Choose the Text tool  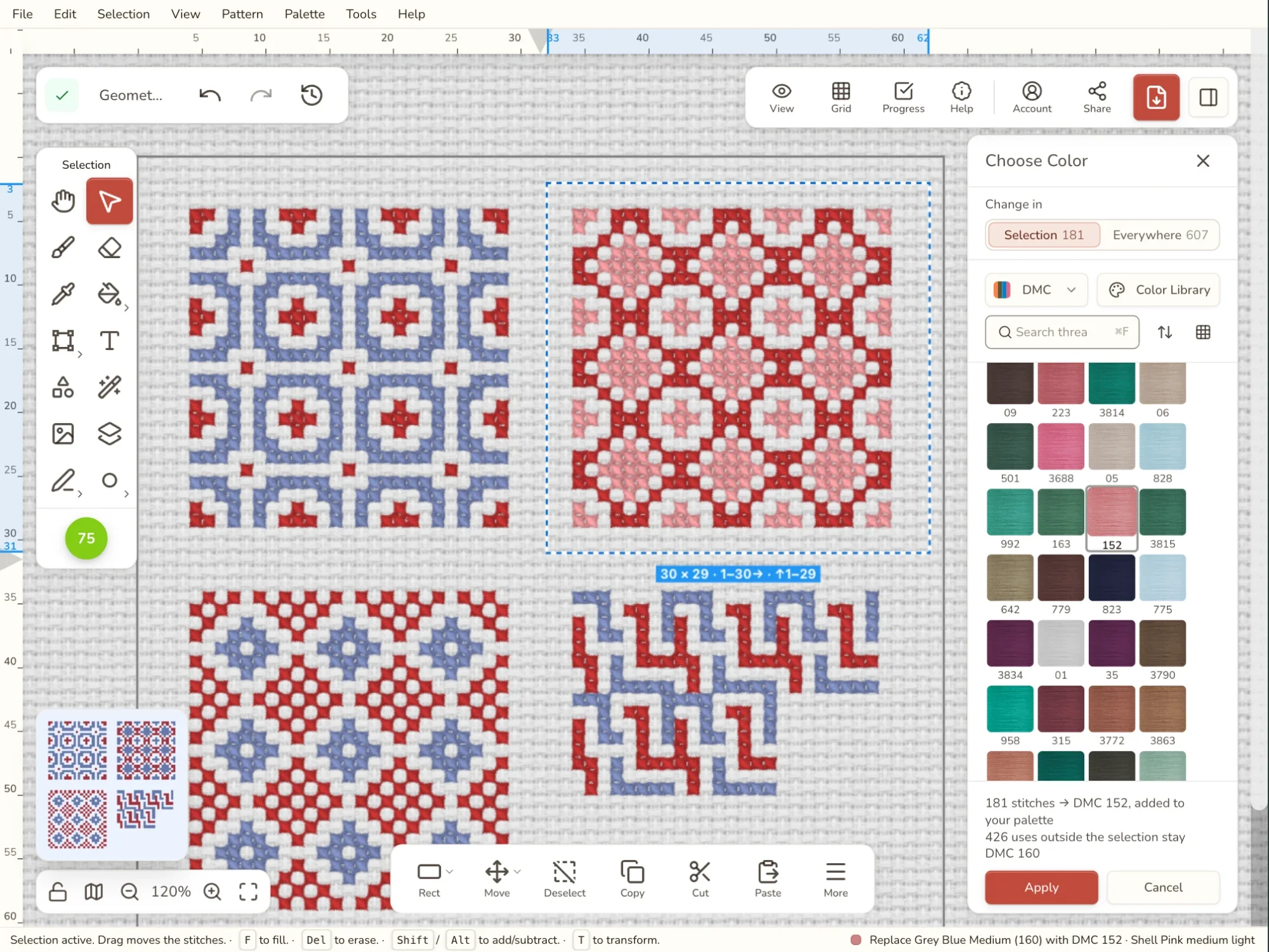tap(109, 341)
